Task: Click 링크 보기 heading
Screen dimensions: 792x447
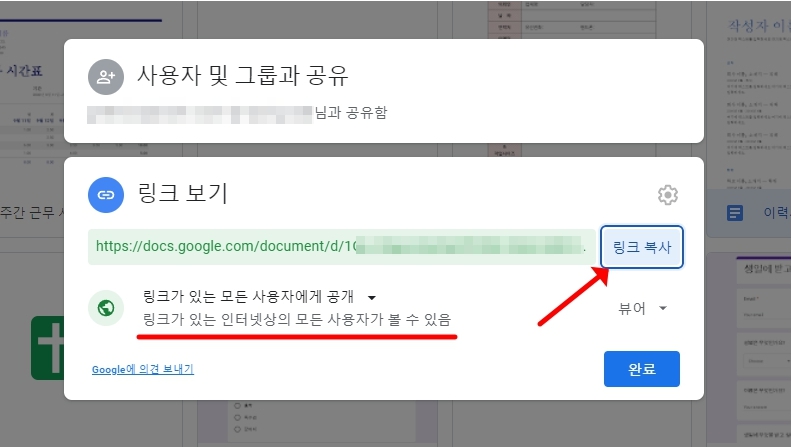Action: [x=183, y=193]
